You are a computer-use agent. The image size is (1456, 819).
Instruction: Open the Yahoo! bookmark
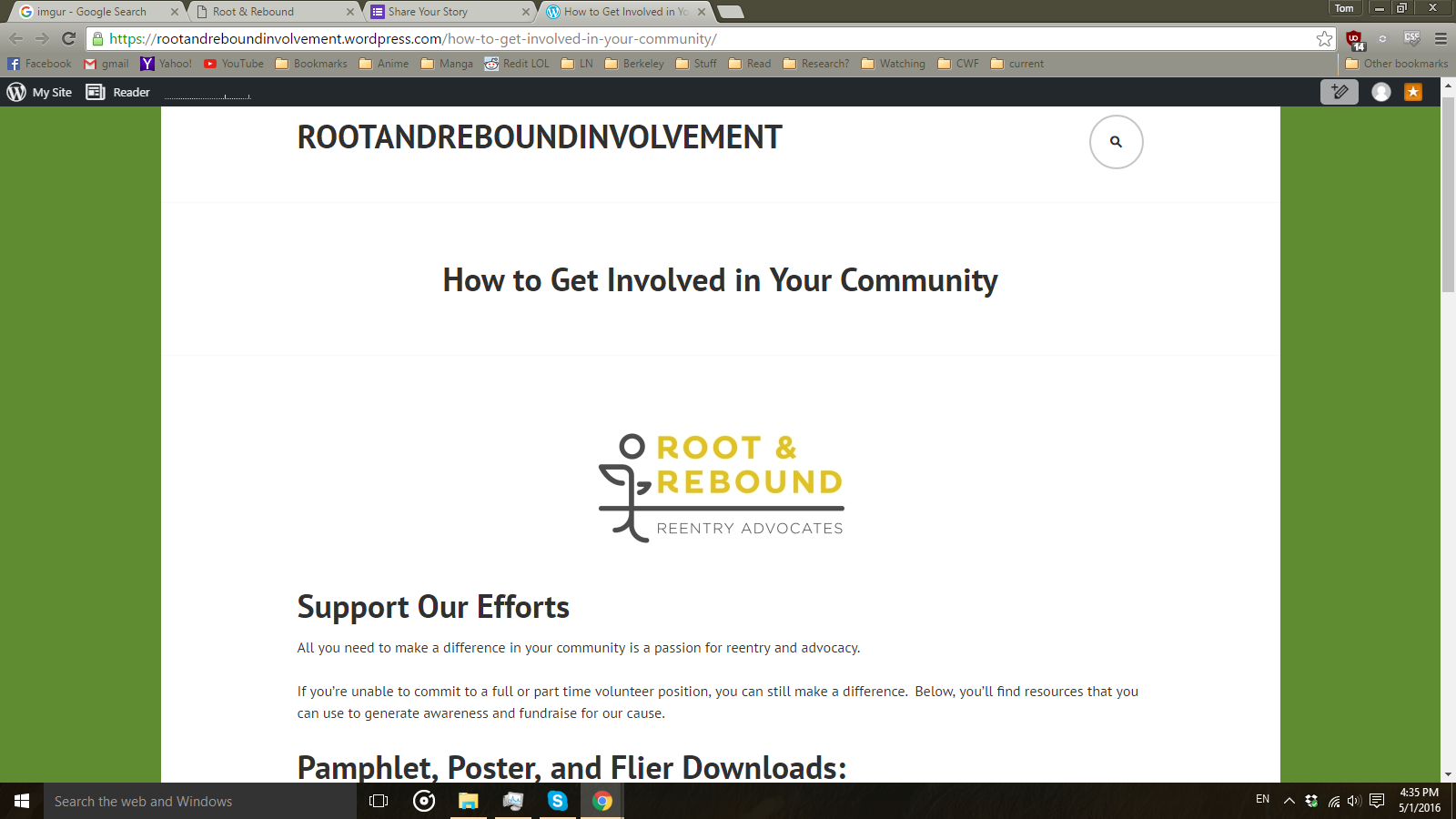[x=166, y=64]
